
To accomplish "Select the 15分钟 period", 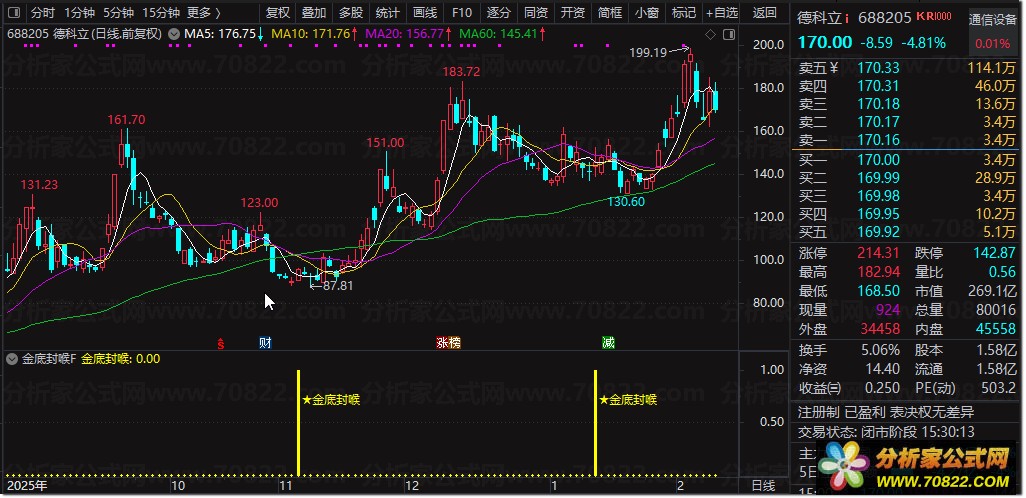I will (161, 12).
